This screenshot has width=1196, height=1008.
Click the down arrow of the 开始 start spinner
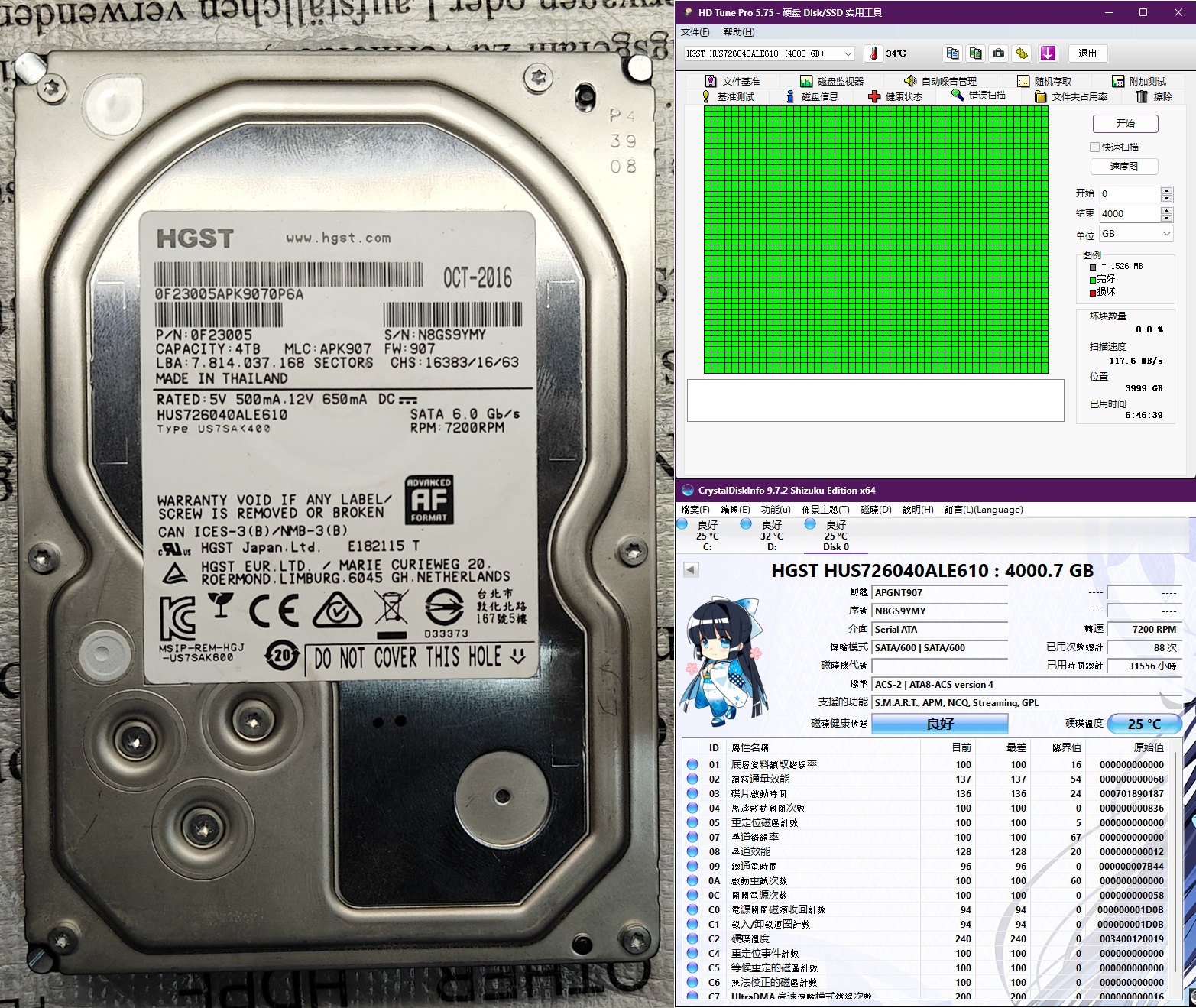1166,198
